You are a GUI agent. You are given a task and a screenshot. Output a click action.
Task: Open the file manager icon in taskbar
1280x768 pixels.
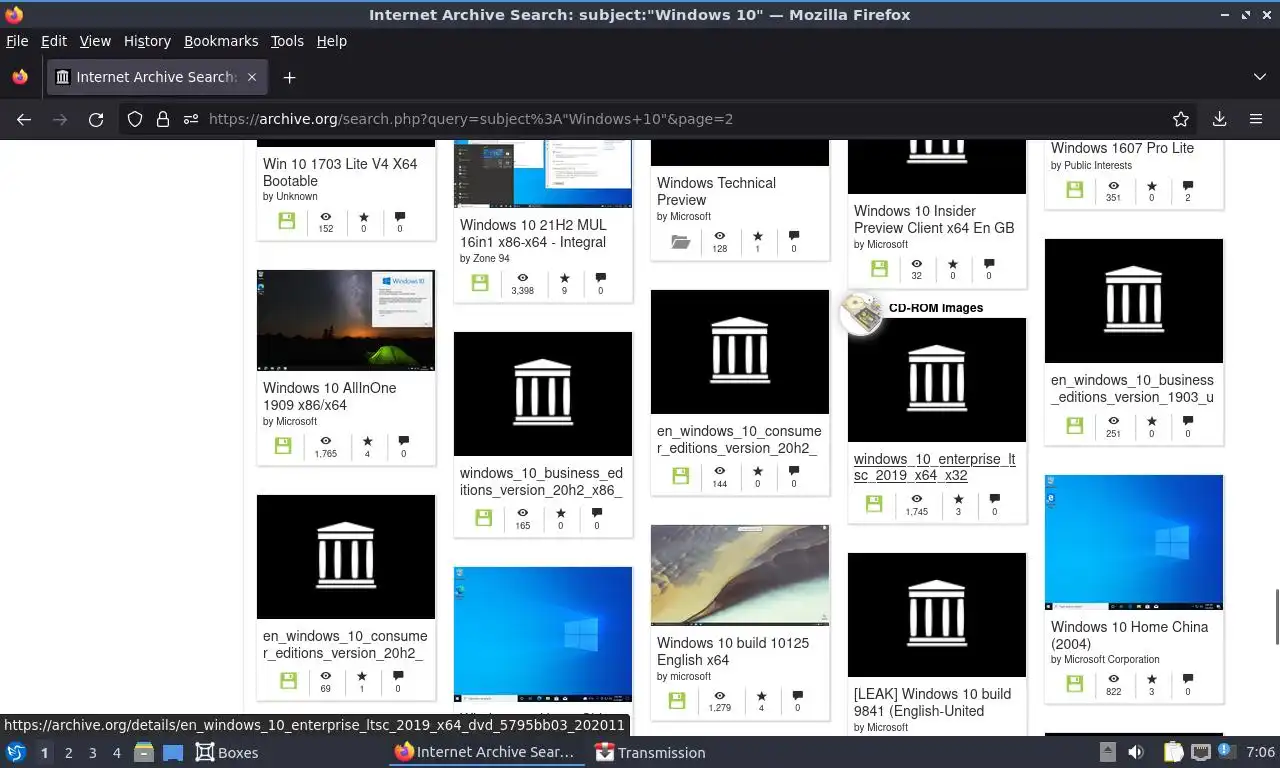[x=143, y=752]
